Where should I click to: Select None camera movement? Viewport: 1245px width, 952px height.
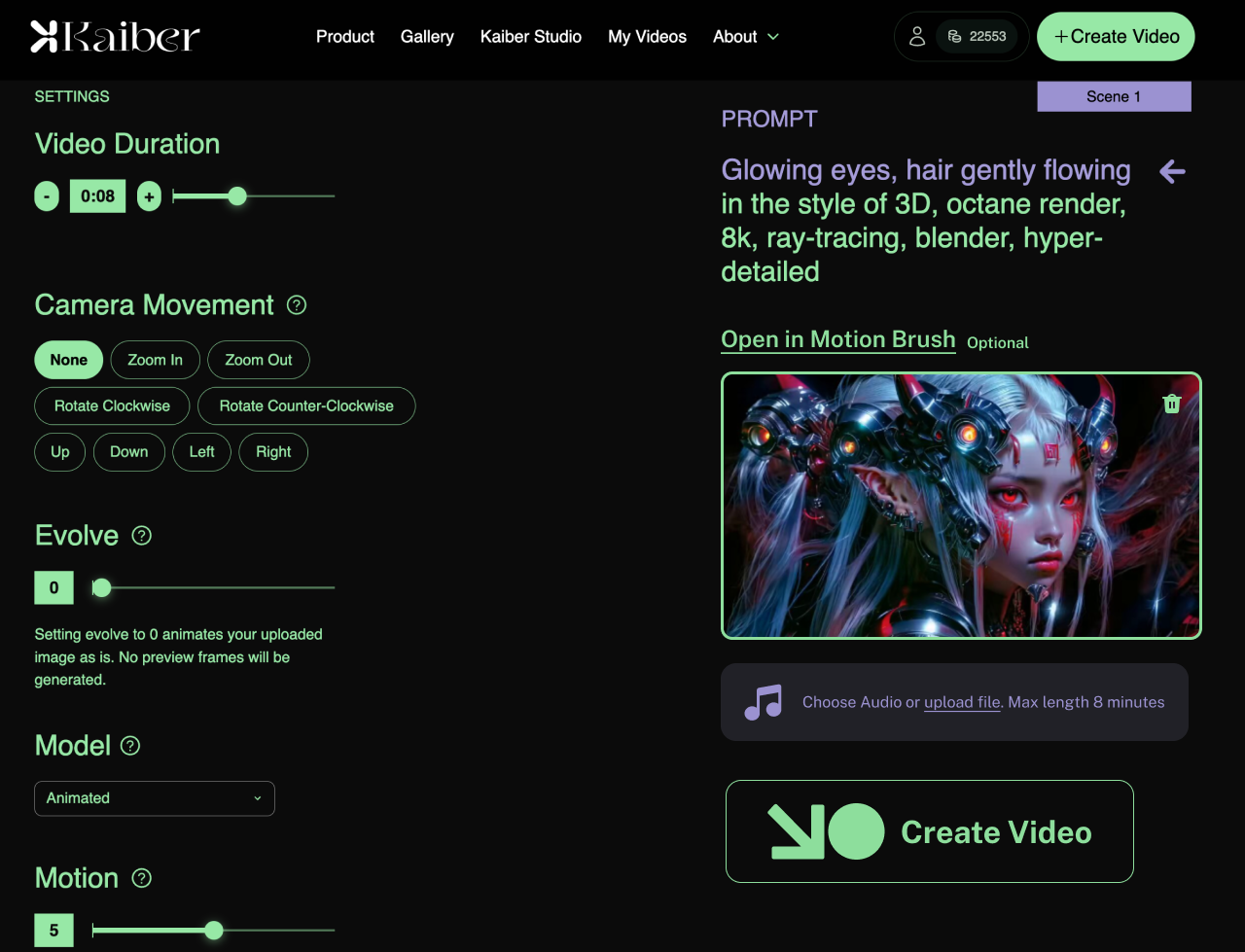point(69,360)
